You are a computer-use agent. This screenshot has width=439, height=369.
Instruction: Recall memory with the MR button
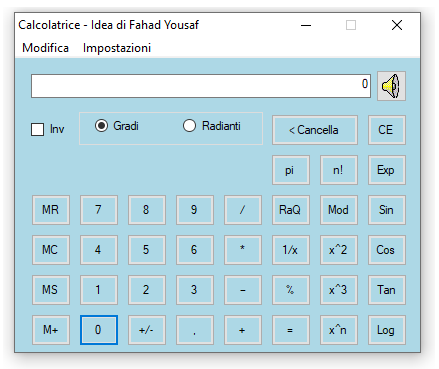pos(51,210)
